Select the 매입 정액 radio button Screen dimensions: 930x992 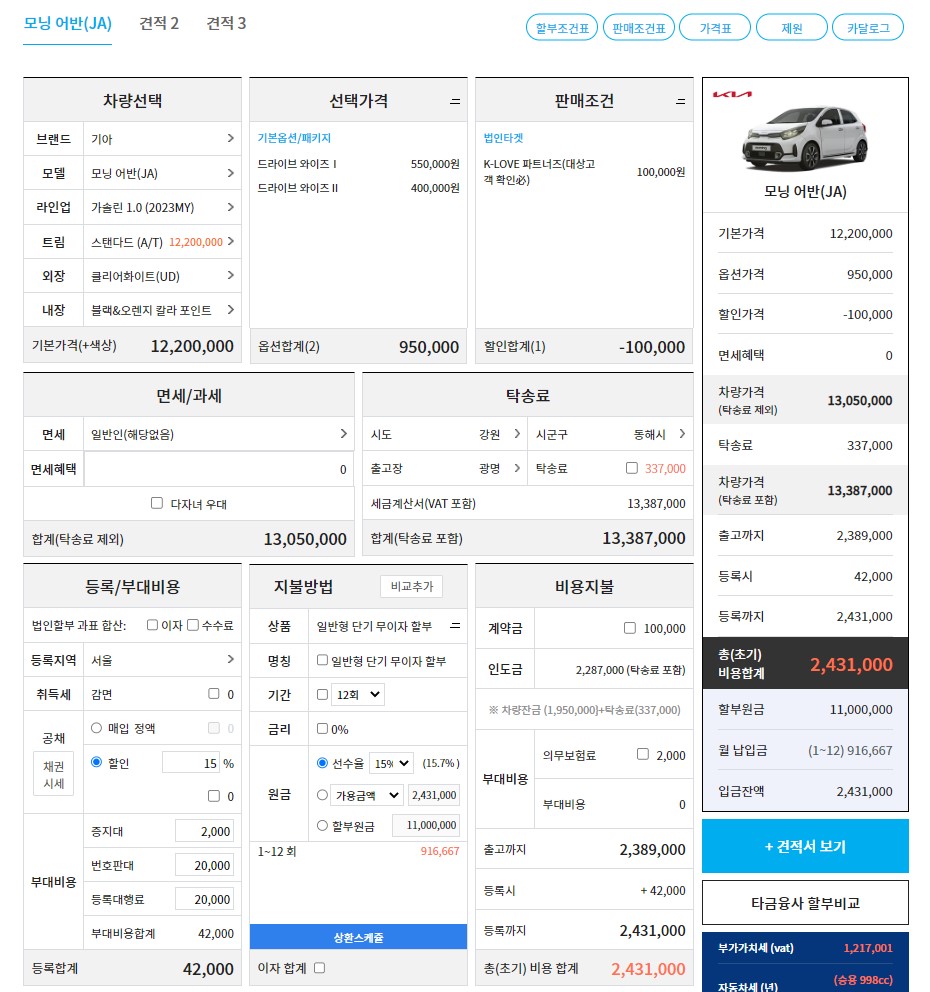[96, 728]
